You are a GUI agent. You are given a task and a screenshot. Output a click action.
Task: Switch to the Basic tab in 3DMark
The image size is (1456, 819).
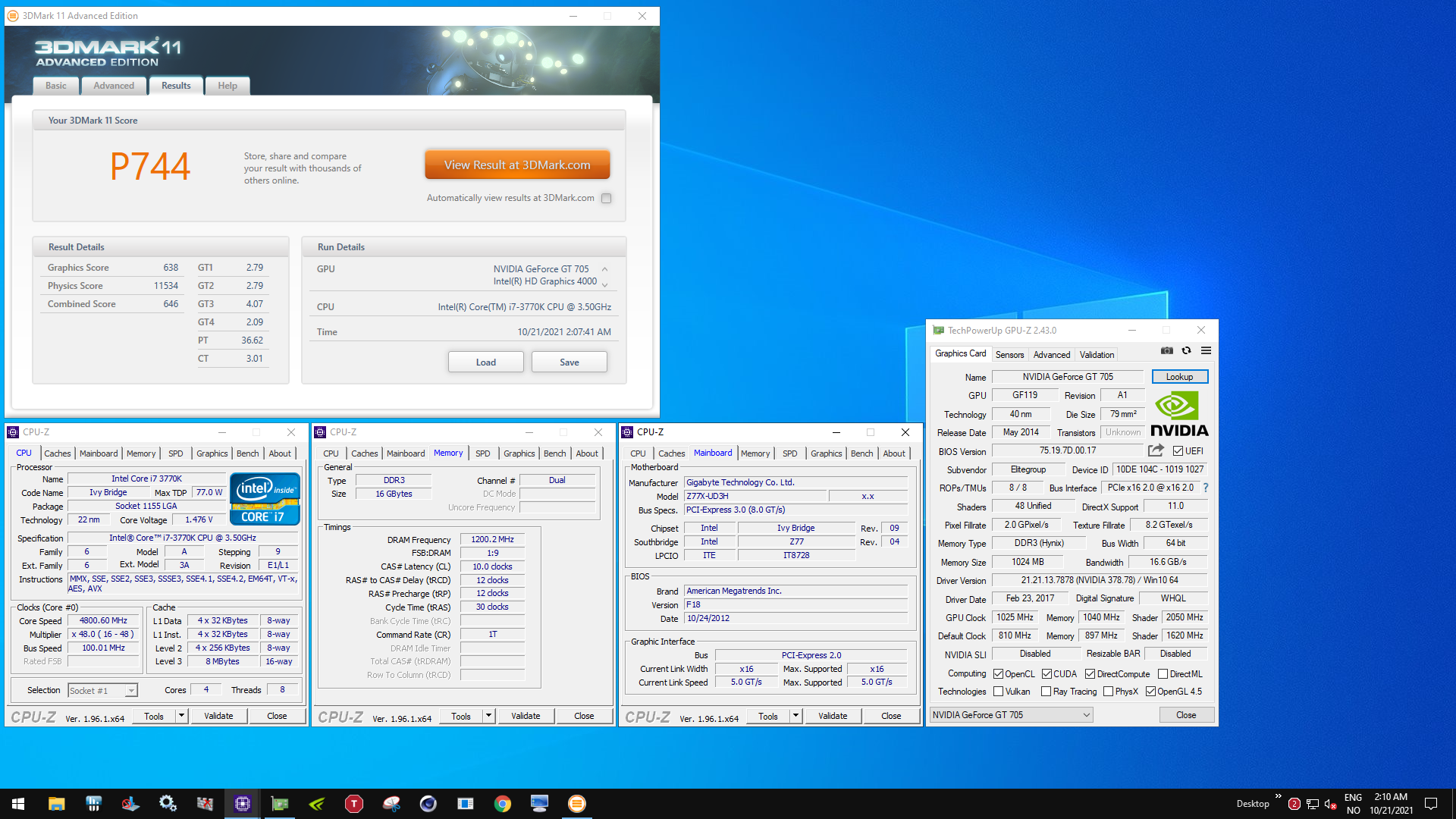coord(56,86)
